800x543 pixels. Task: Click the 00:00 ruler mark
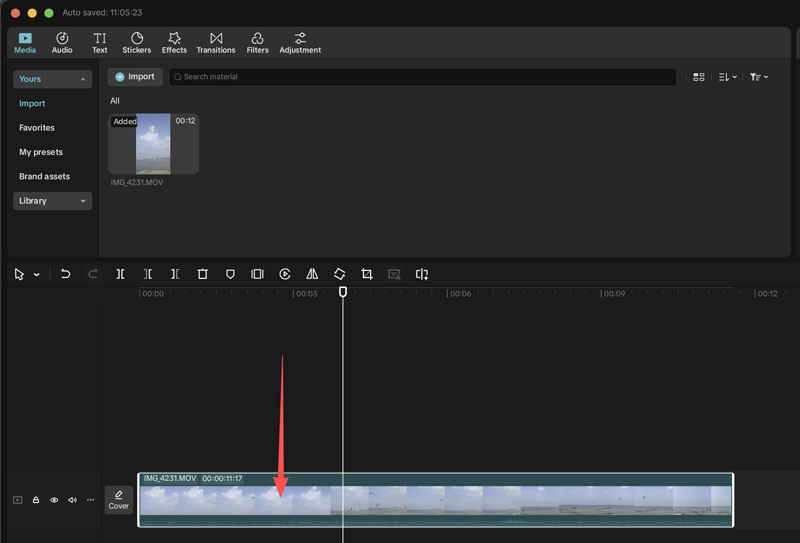(153, 294)
